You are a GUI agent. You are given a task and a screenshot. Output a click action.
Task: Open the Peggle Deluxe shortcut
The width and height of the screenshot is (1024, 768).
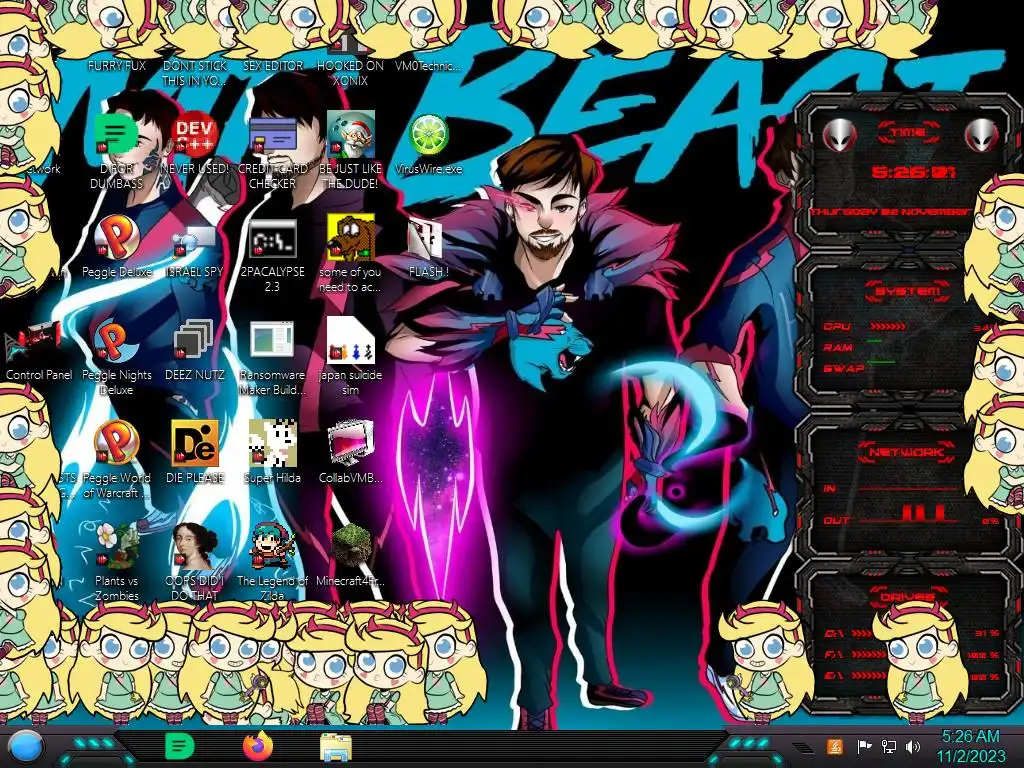click(x=116, y=238)
